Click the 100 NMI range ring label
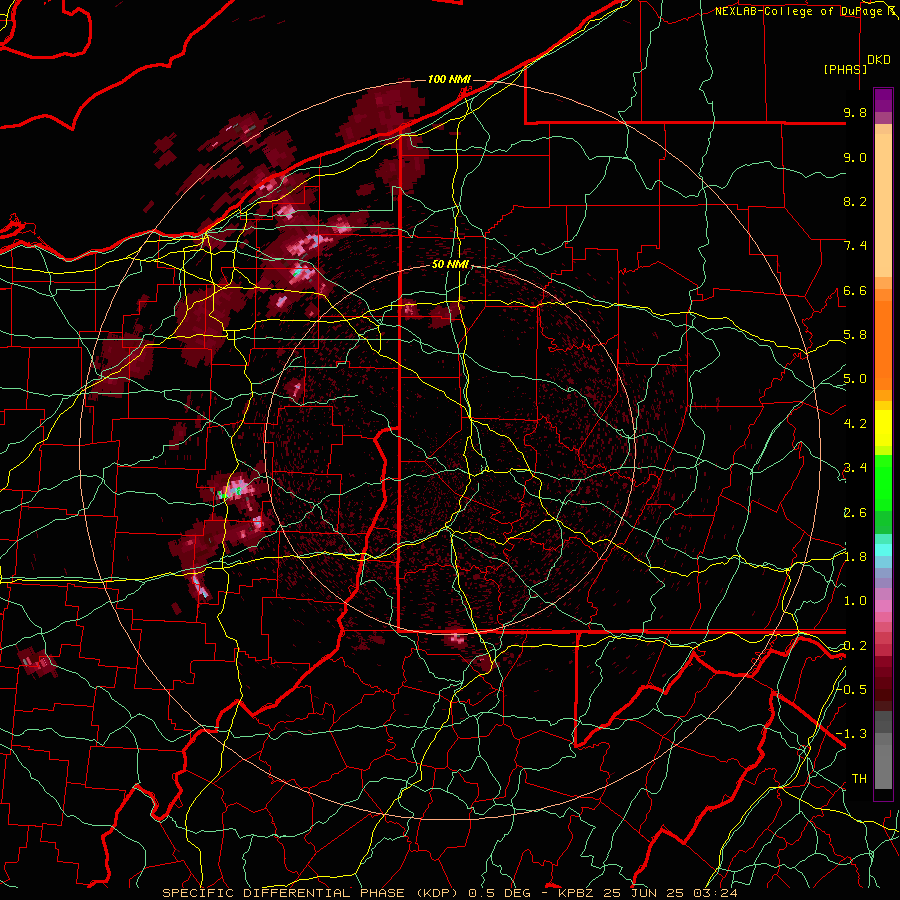The image size is (900, 900). tap(449, 79)
